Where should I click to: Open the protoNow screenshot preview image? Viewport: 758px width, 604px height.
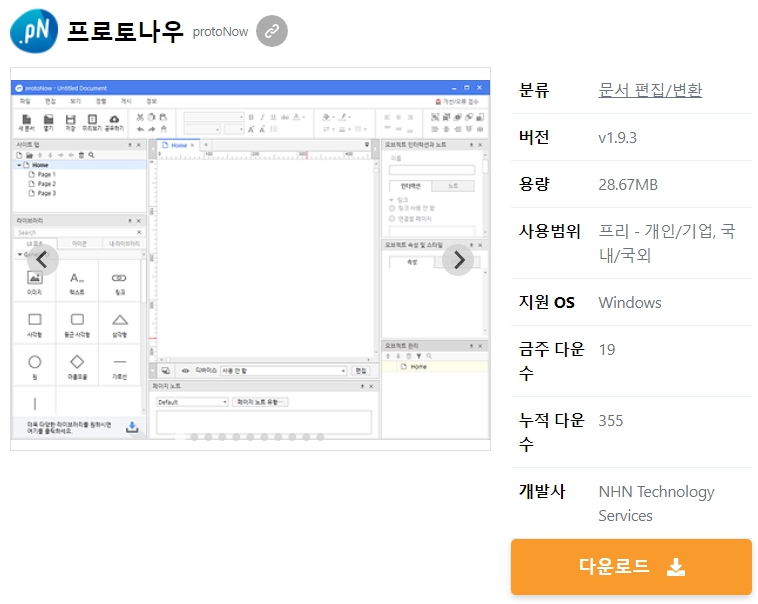pos(250,259)
